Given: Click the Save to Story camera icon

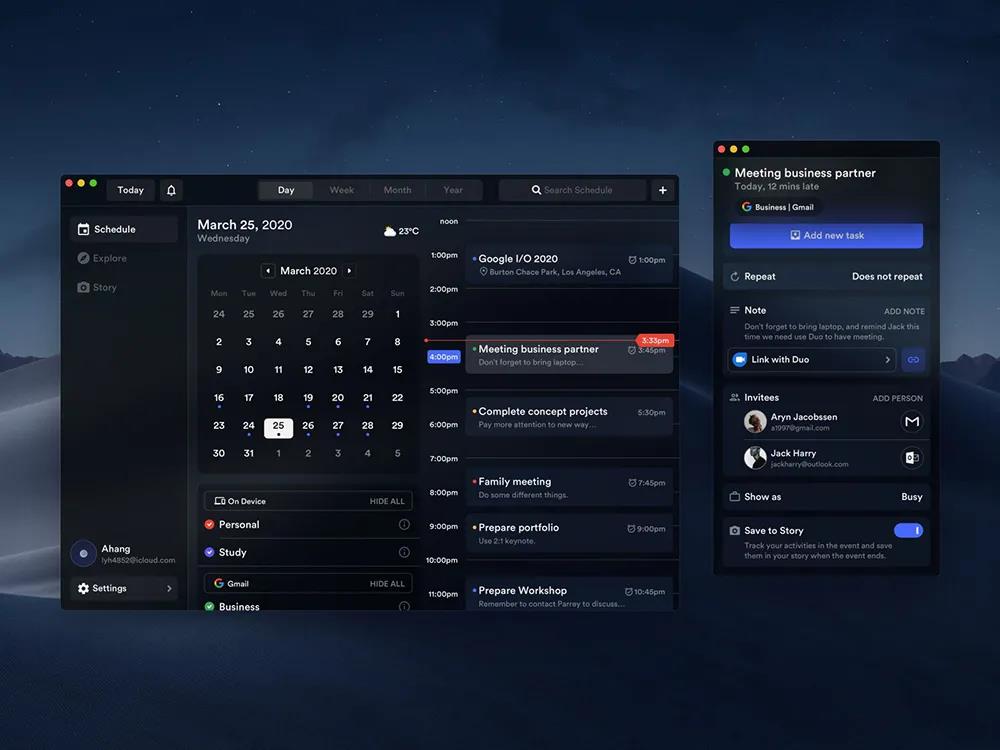Looking at the screenshot, I should (735, 531).
